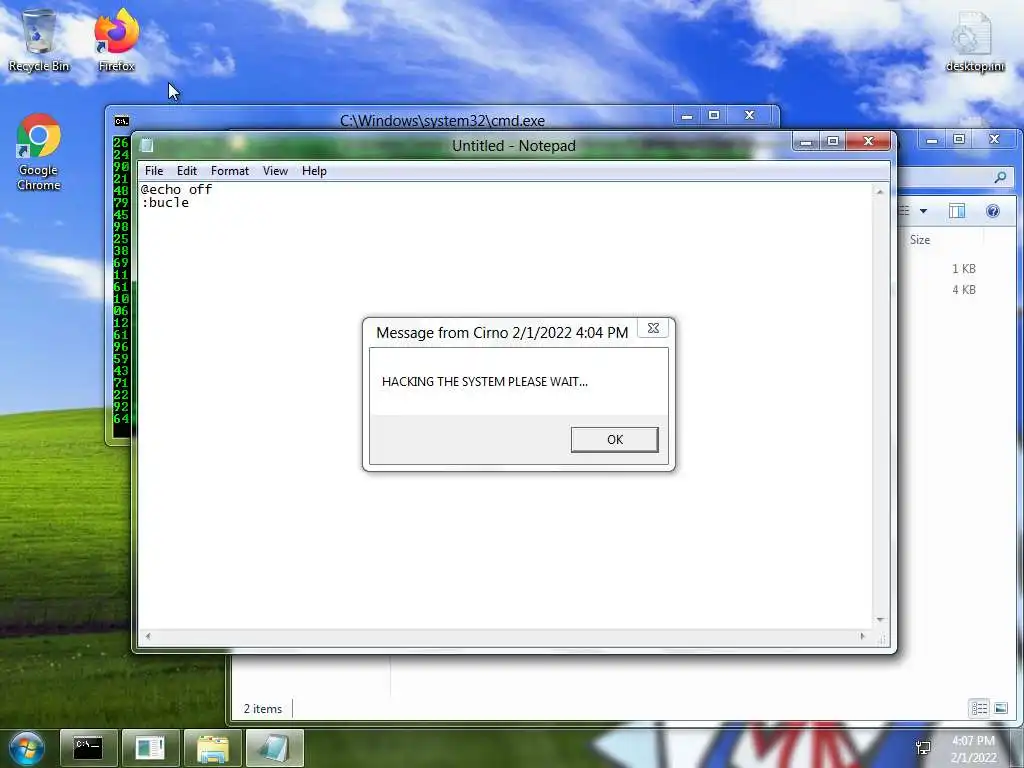The height and width of the screenshot is (768, 1024).
Task: Click the ':bucle' line in Notepad
Action: [165, 203]
